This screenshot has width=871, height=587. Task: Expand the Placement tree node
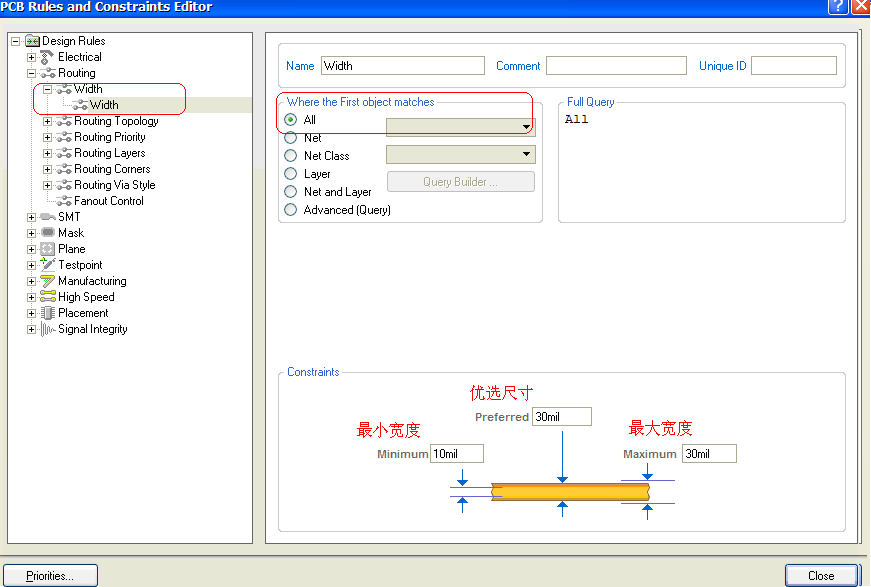[x=32, y=313]
